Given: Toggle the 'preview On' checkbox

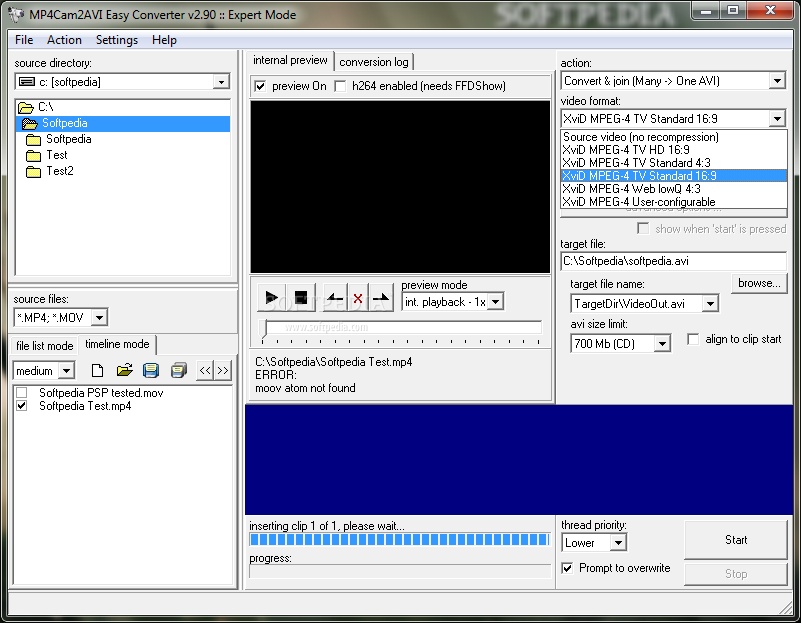Looking at the screenshot, I should click(x=260, y=86).
